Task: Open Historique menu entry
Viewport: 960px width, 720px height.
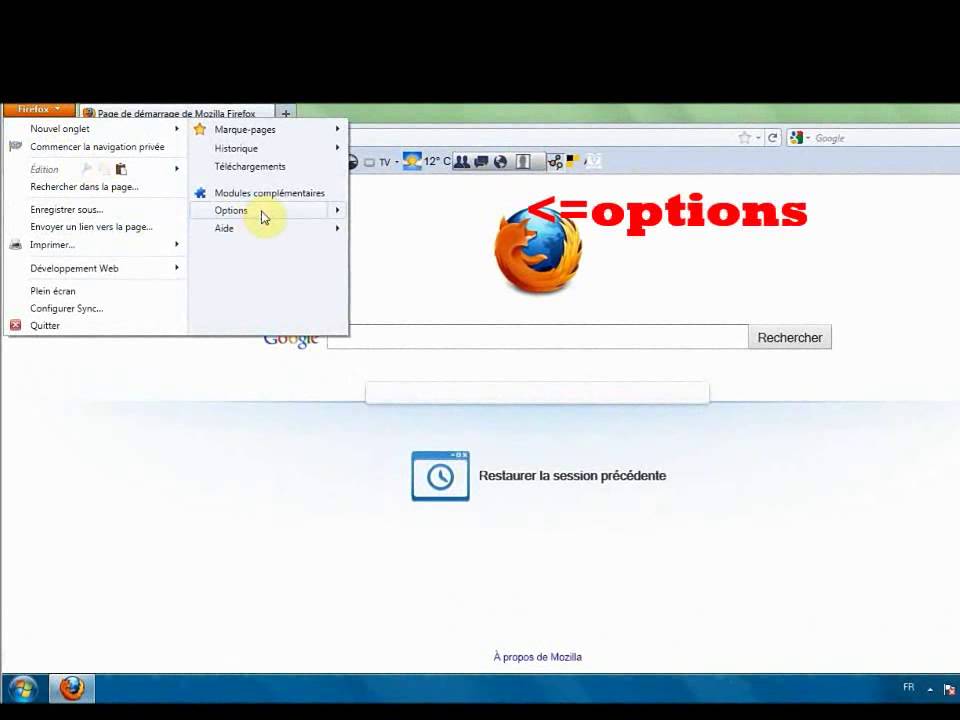Action: pyautogui.click(x=236, y=148)
